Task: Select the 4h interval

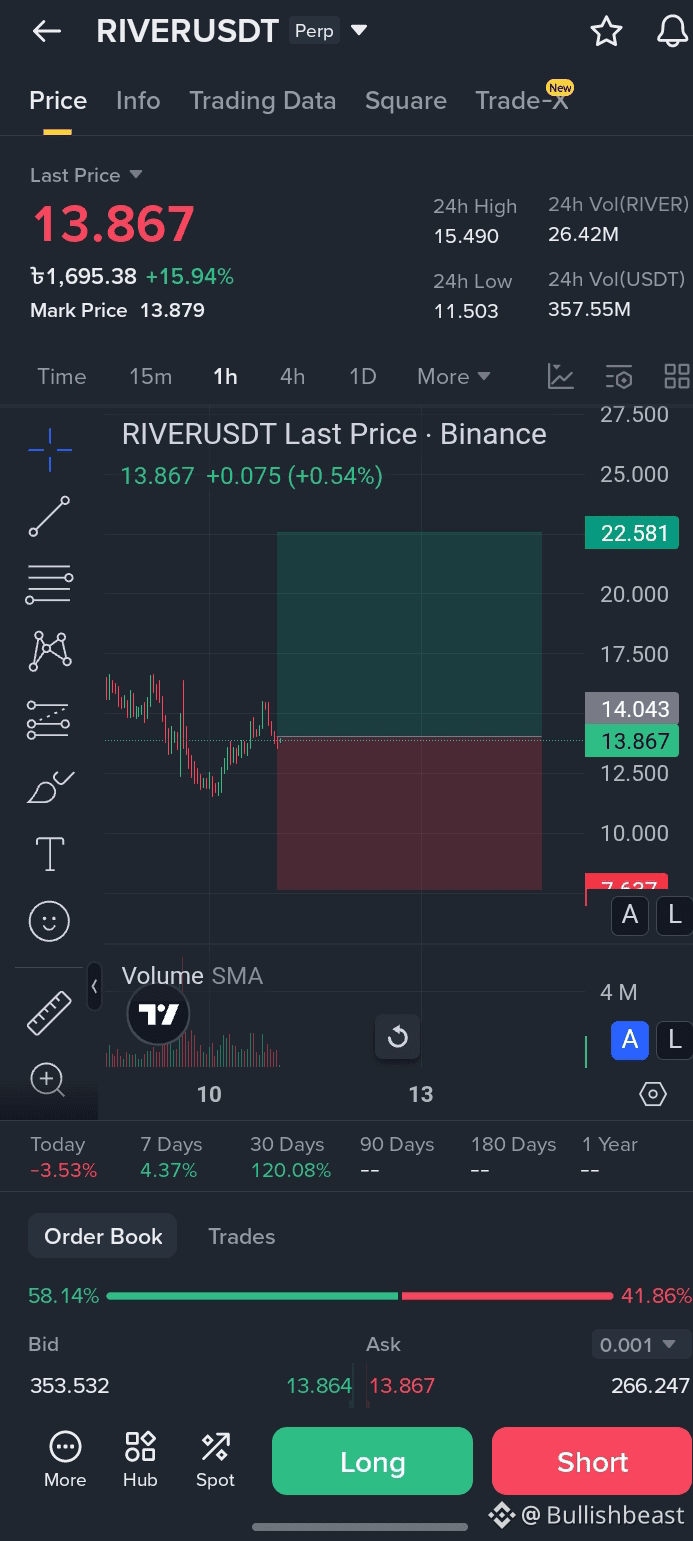Action: pos(292,376)
